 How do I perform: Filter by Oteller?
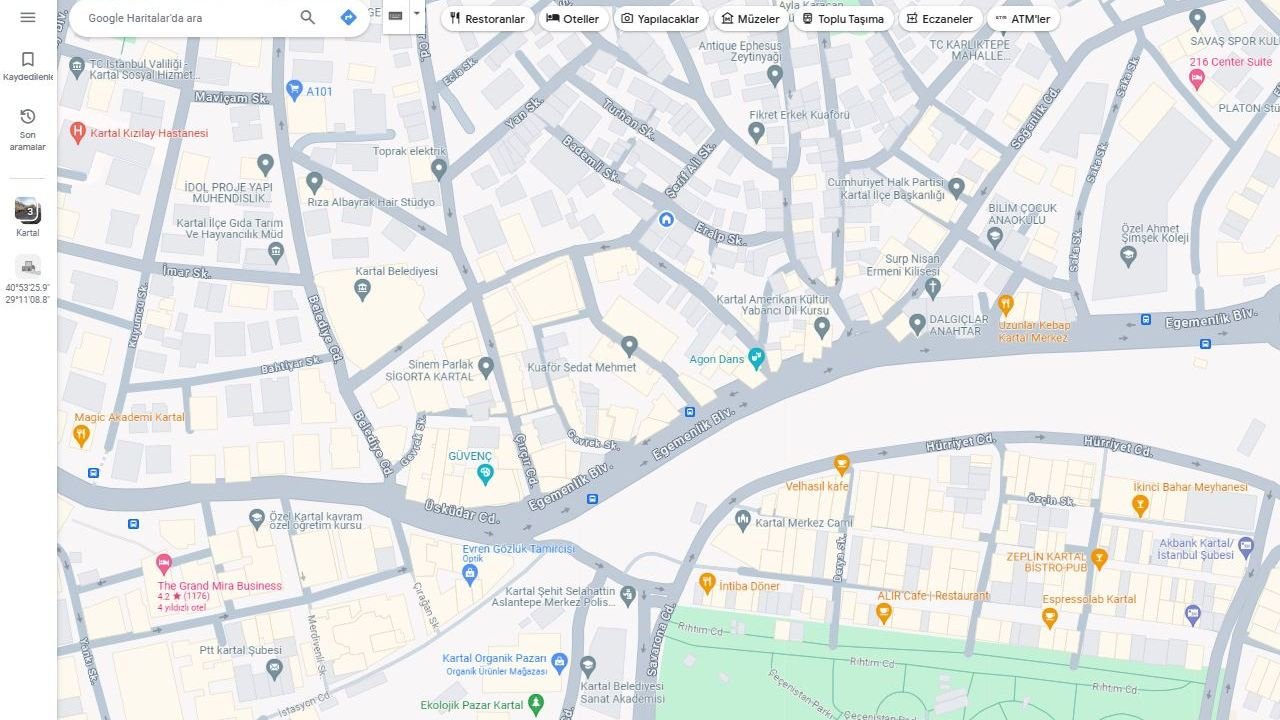[573, 18]
